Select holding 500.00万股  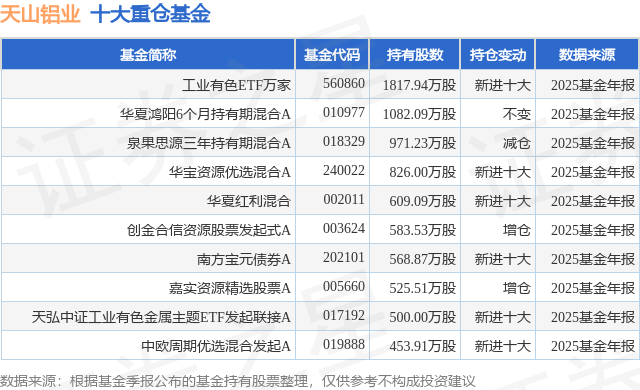(x=422, y=317)
